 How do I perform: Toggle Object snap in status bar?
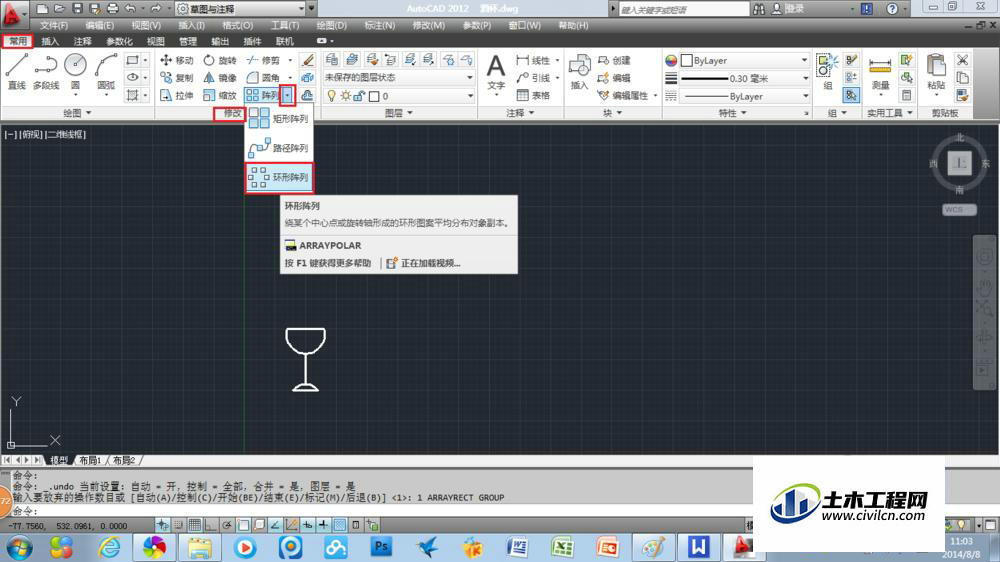[x=243, y=525]
